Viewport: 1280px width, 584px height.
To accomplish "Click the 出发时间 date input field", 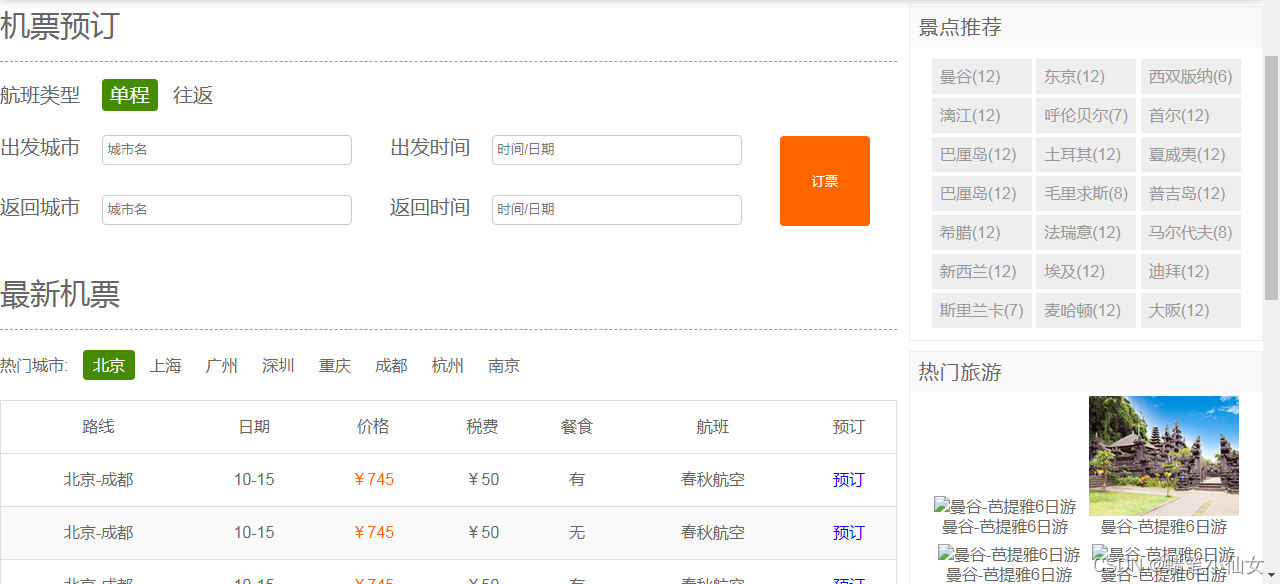I will click(616, 149).
